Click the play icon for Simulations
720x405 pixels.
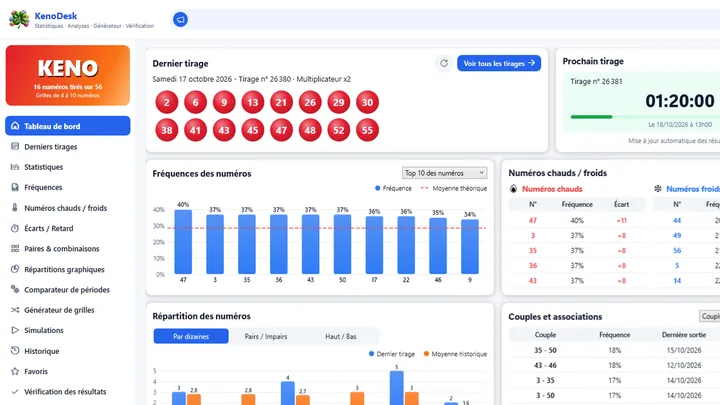(15, 330)
